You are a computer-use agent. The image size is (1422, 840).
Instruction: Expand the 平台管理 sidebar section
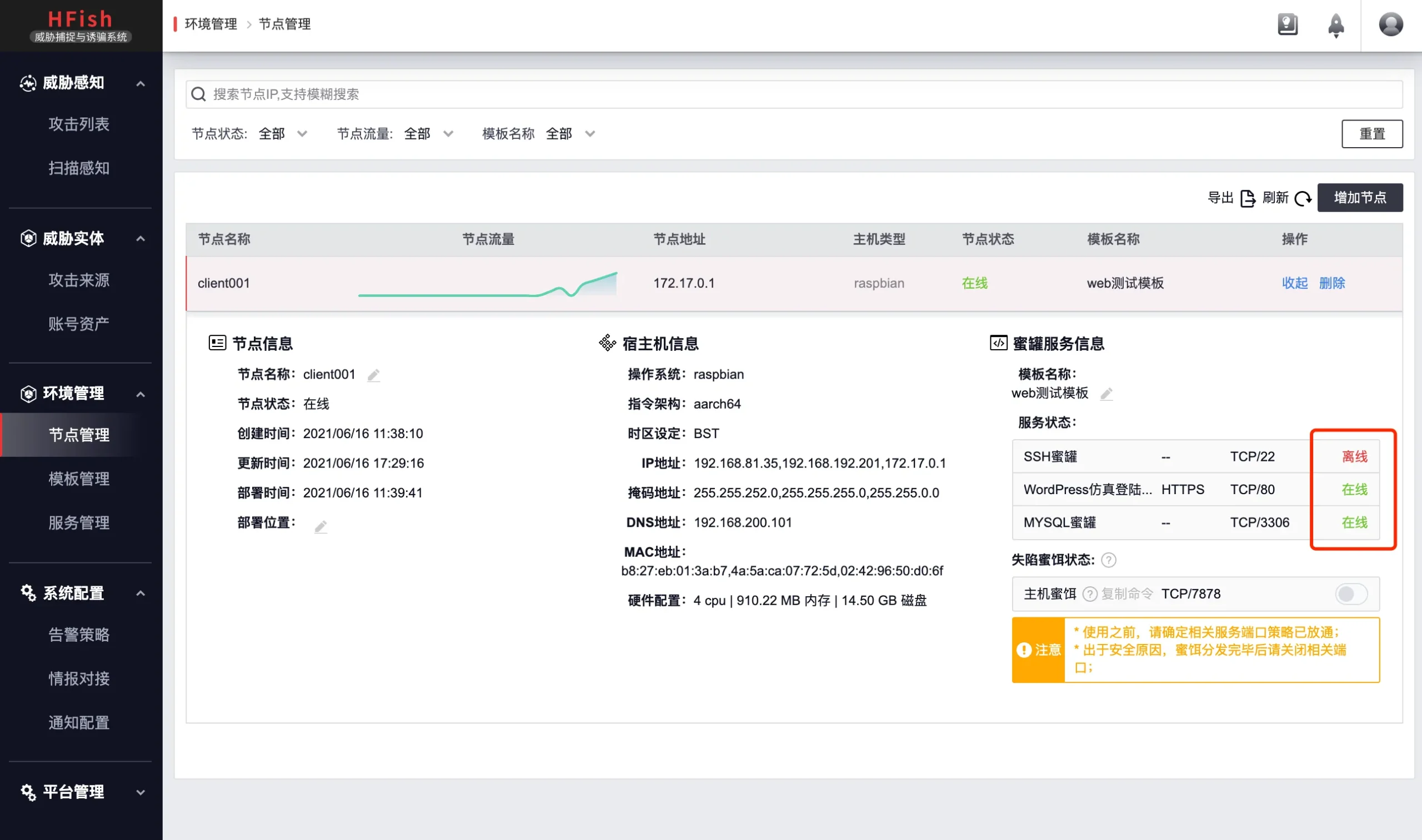coord(81,792)
